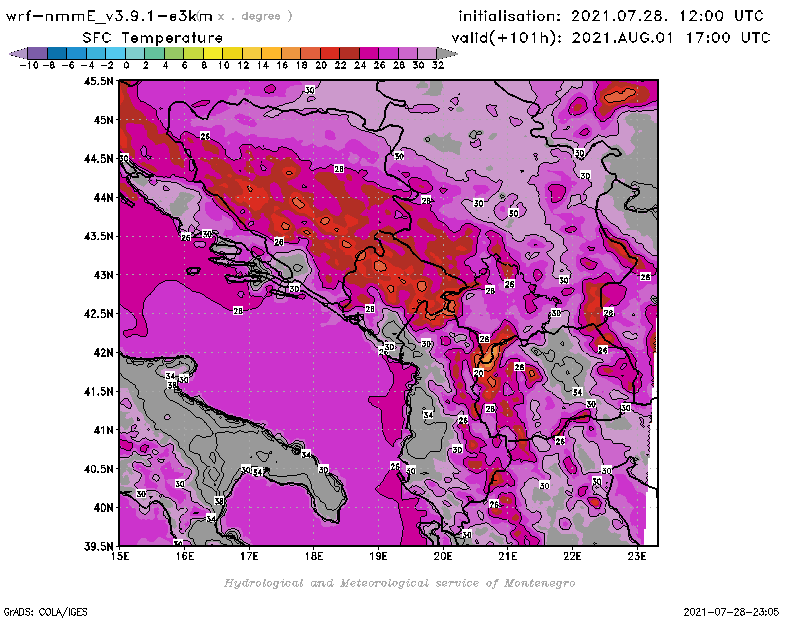This screenshot has height=618, width=800.
Task: Click the '2021-07-28-23:05' timestamp
Action: tap(731, 611)
